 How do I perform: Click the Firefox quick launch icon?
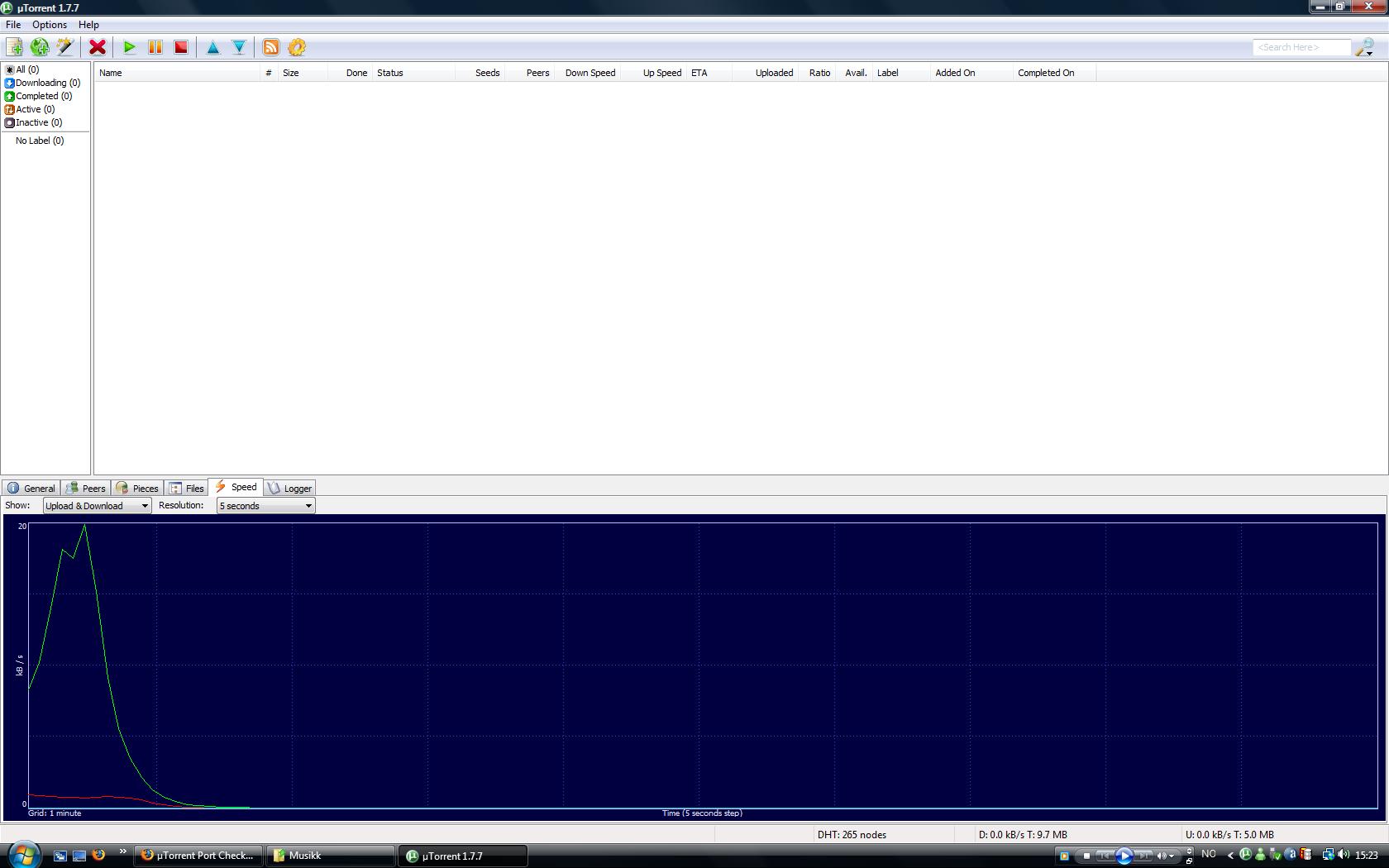coord(98,856)
